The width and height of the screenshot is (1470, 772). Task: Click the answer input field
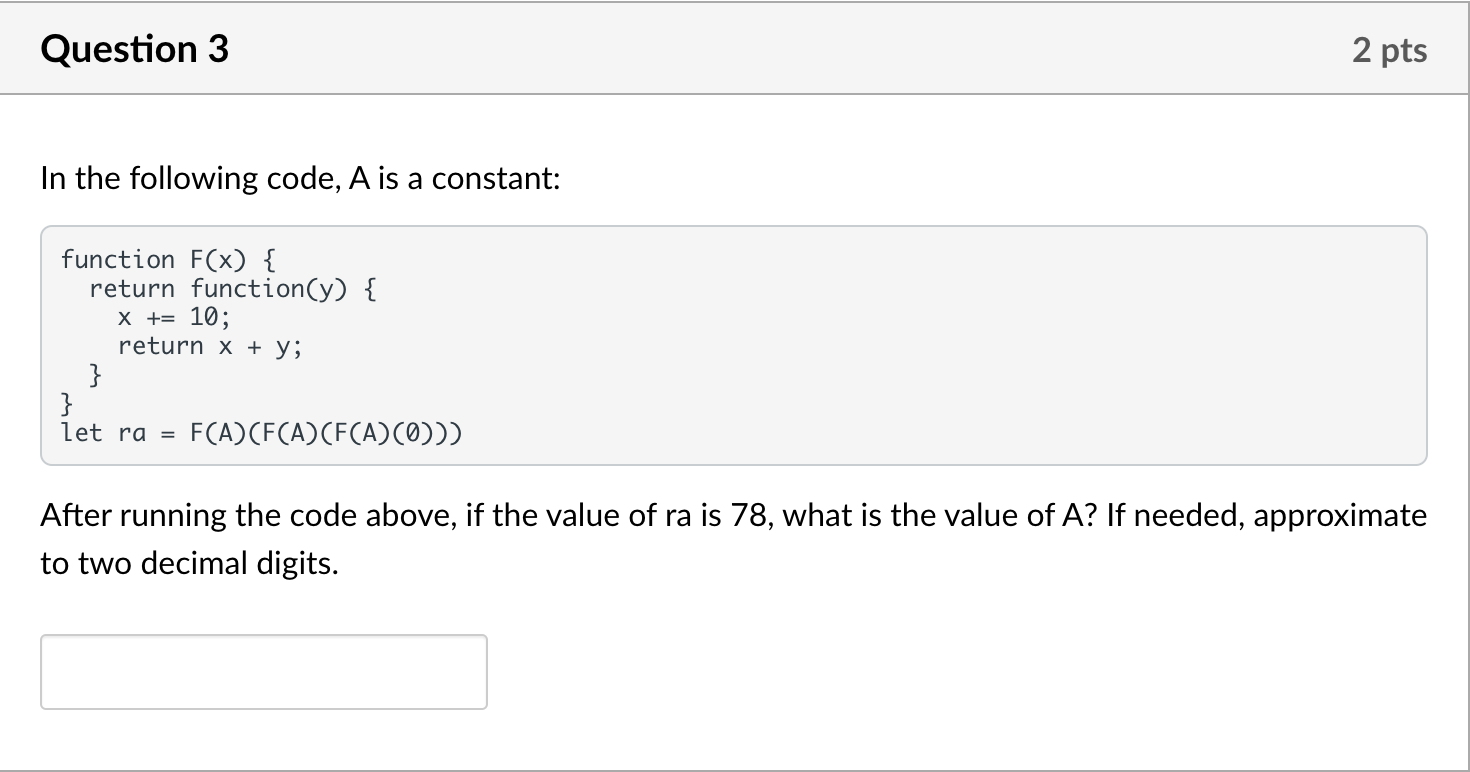click(263, 671)
